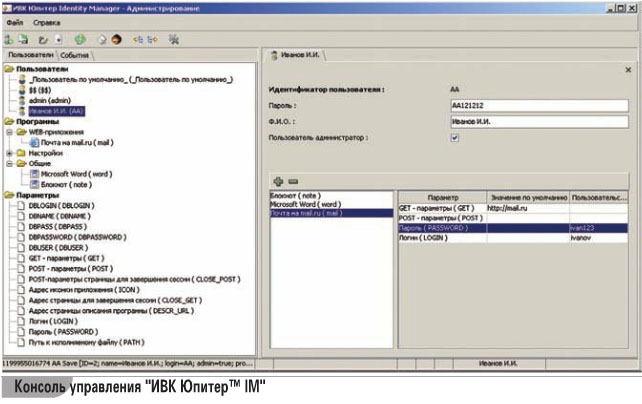Viewport: 642px width, 404px height.
Task: Click the Параметры root folder icon in tree
Action: [x=9, y=195]
